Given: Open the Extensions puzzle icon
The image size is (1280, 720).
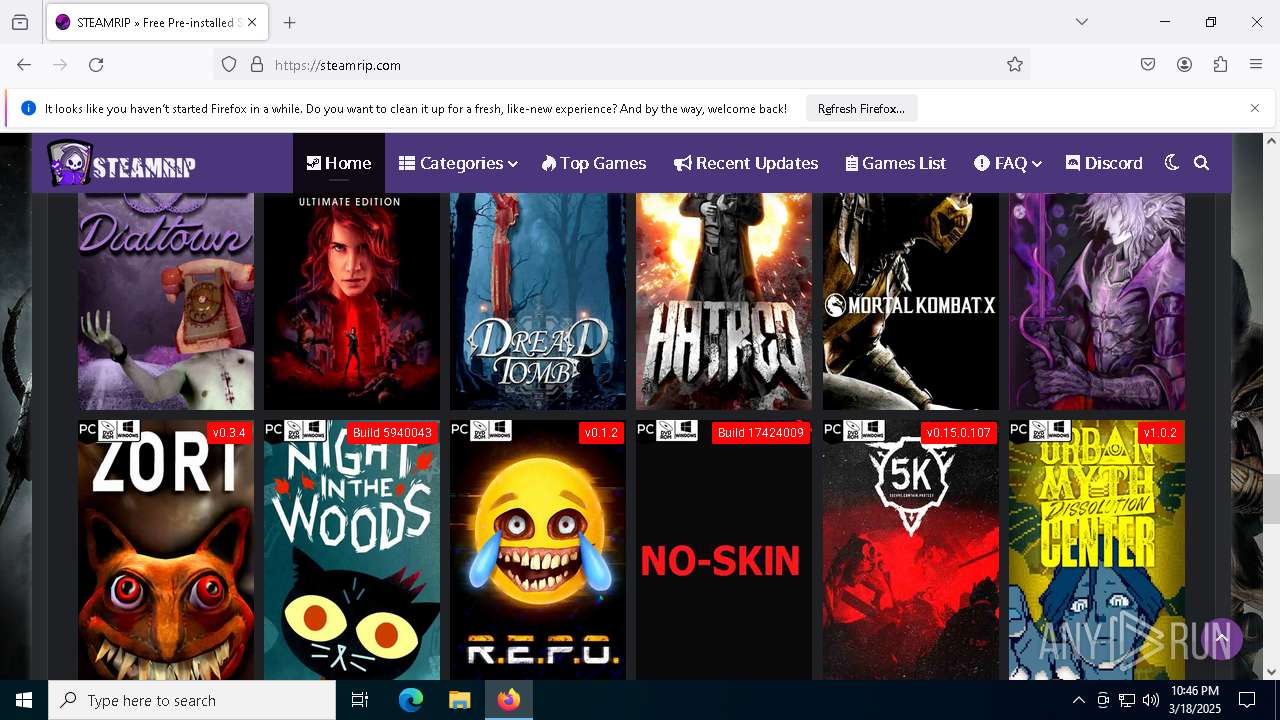Looking at the screenshot, I should point(1220,64).
